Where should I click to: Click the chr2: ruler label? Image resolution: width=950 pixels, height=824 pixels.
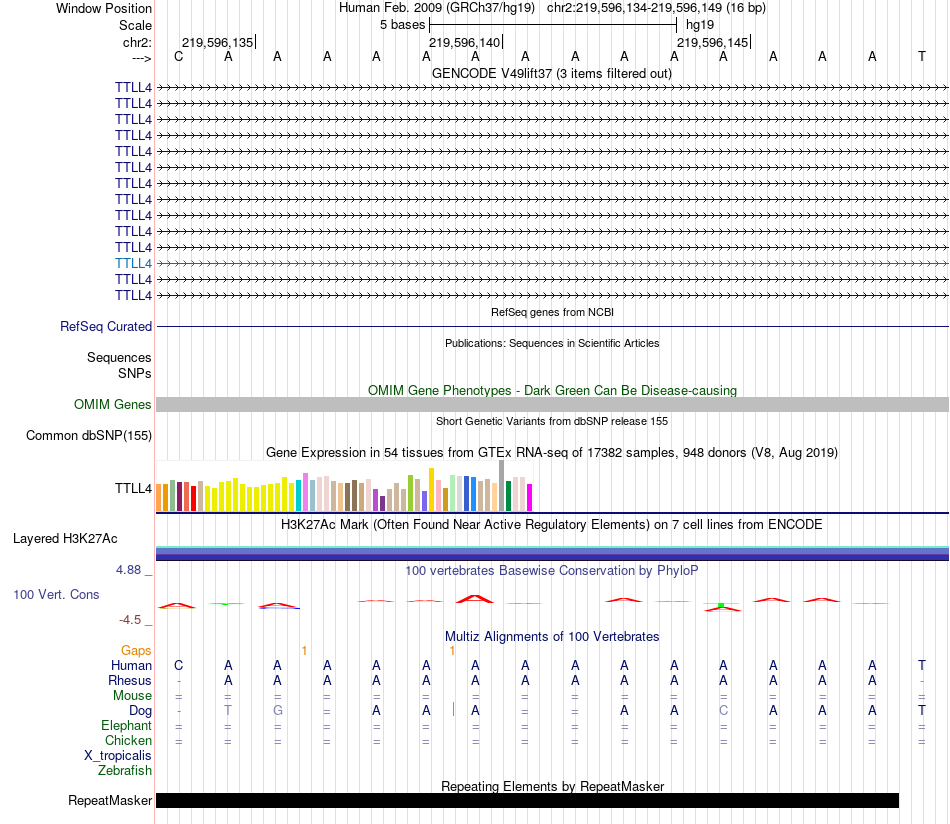coord(137,42)
